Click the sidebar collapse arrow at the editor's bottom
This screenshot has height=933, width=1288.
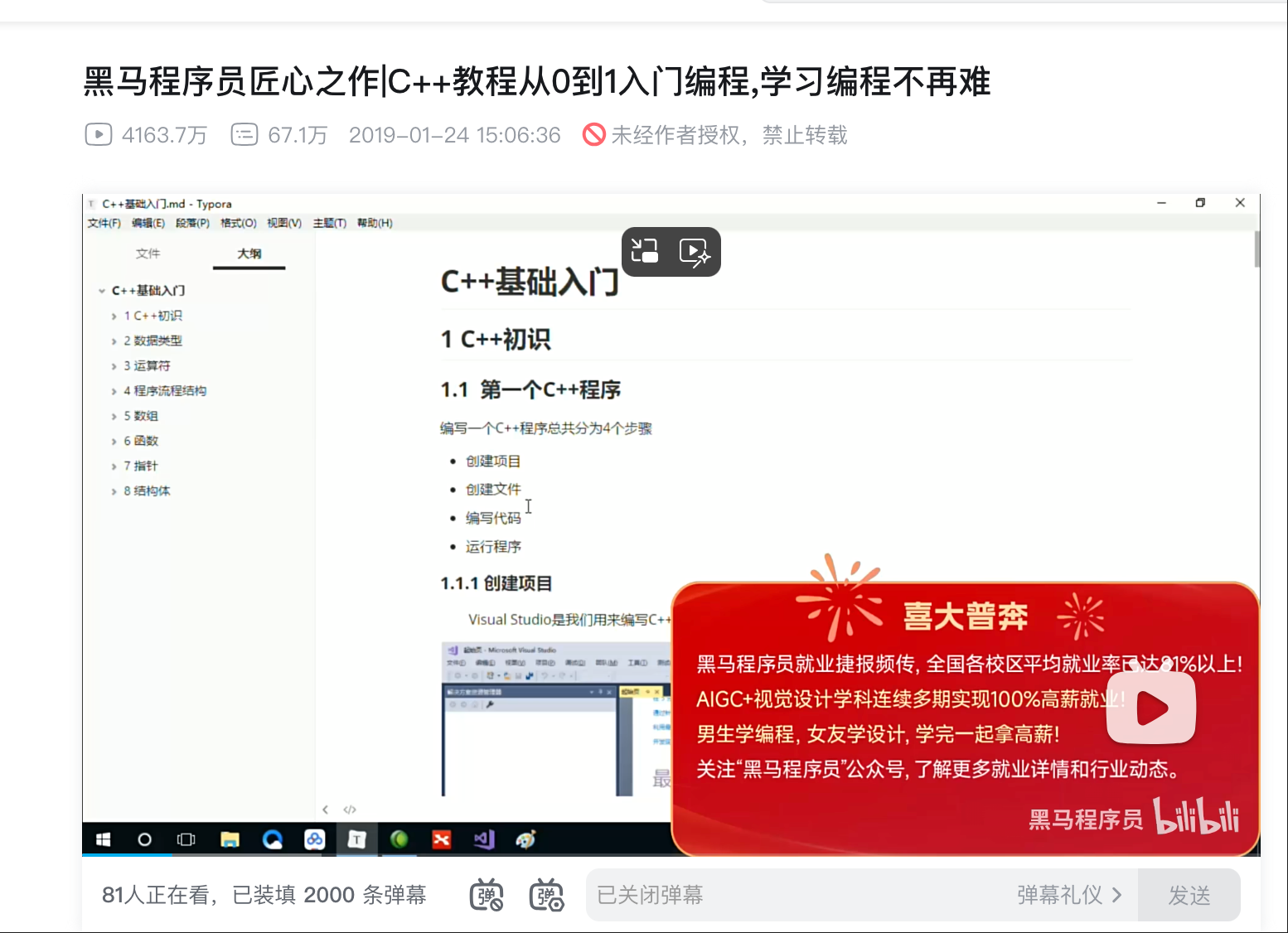click(326, 810)
